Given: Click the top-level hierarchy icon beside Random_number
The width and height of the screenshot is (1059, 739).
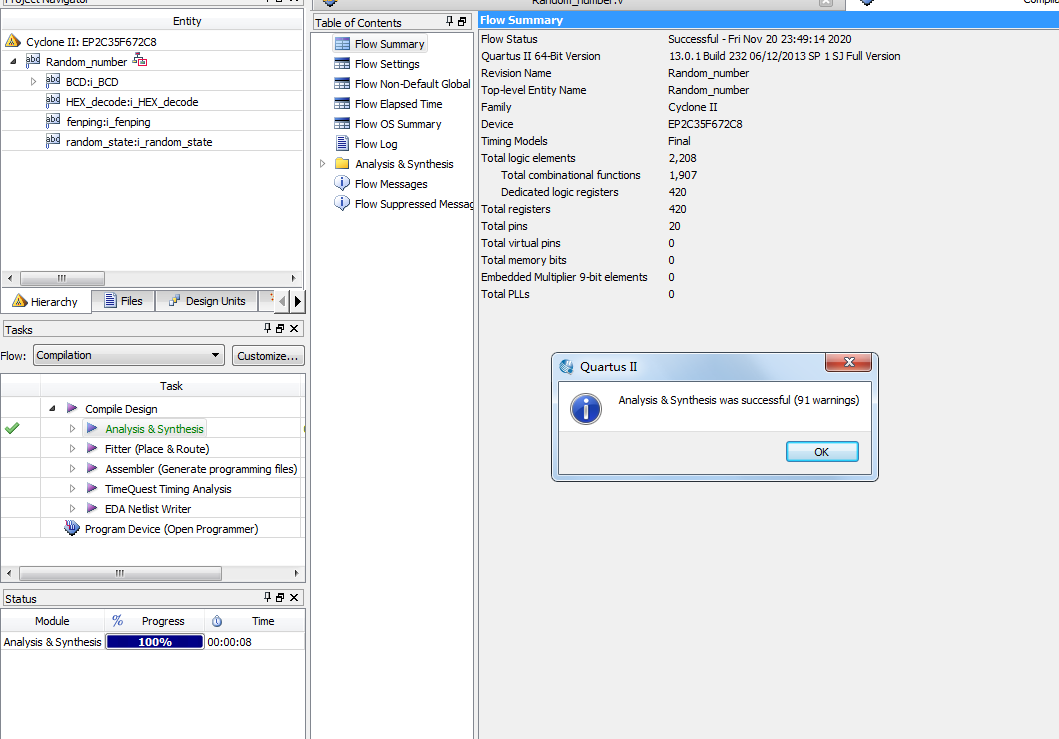Looking at the screenshot, I should [140, 61].
